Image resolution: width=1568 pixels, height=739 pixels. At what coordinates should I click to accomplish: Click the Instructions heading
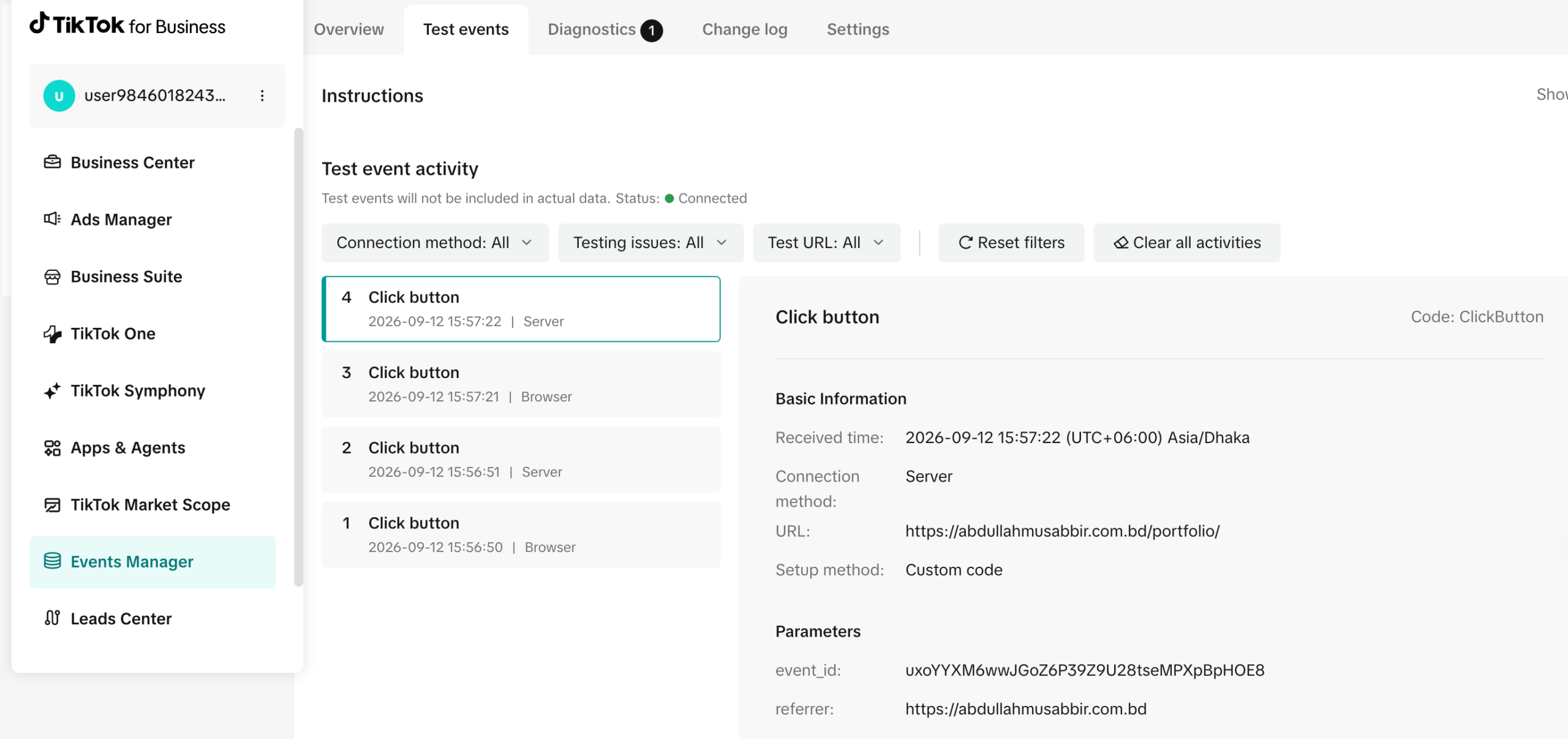pyautogui.click(x=372, y=96)
